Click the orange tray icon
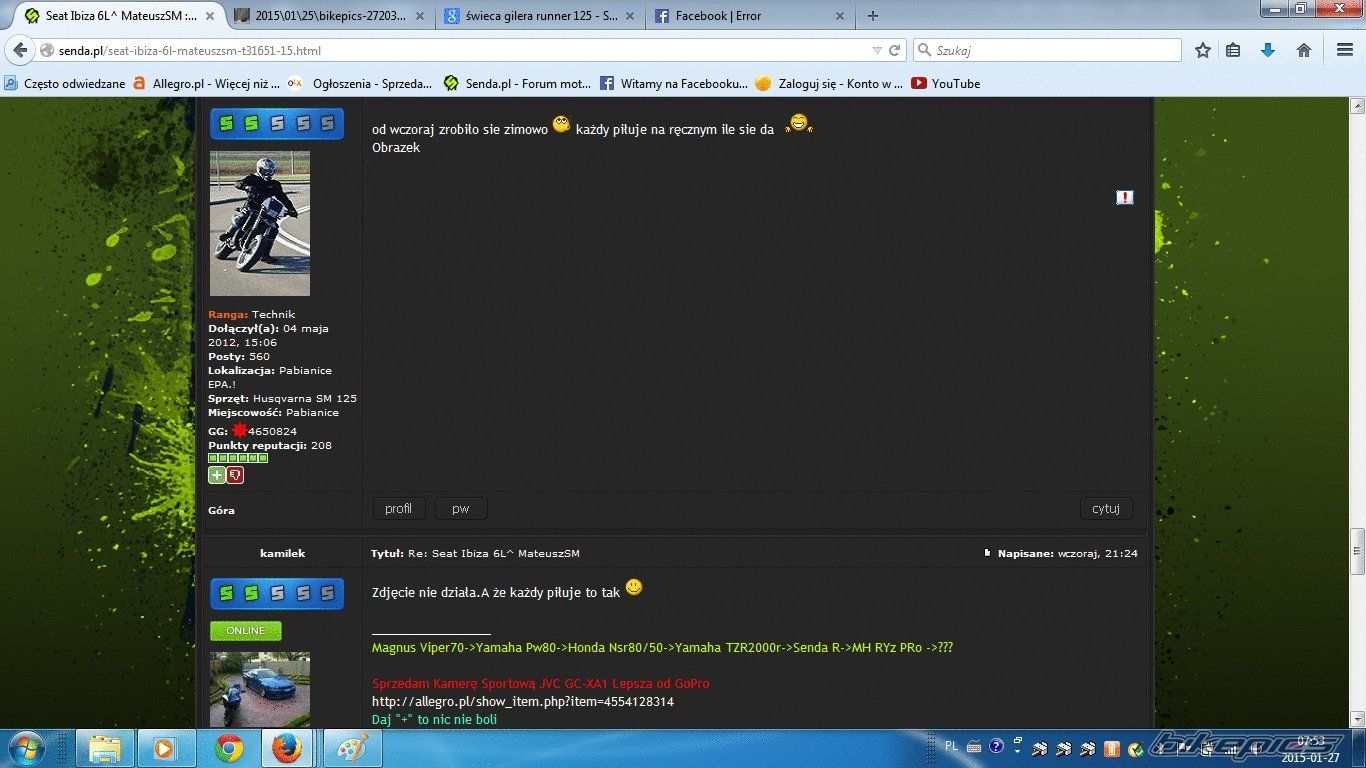Screen dimensions: 1366x768 click(1112, 749)
